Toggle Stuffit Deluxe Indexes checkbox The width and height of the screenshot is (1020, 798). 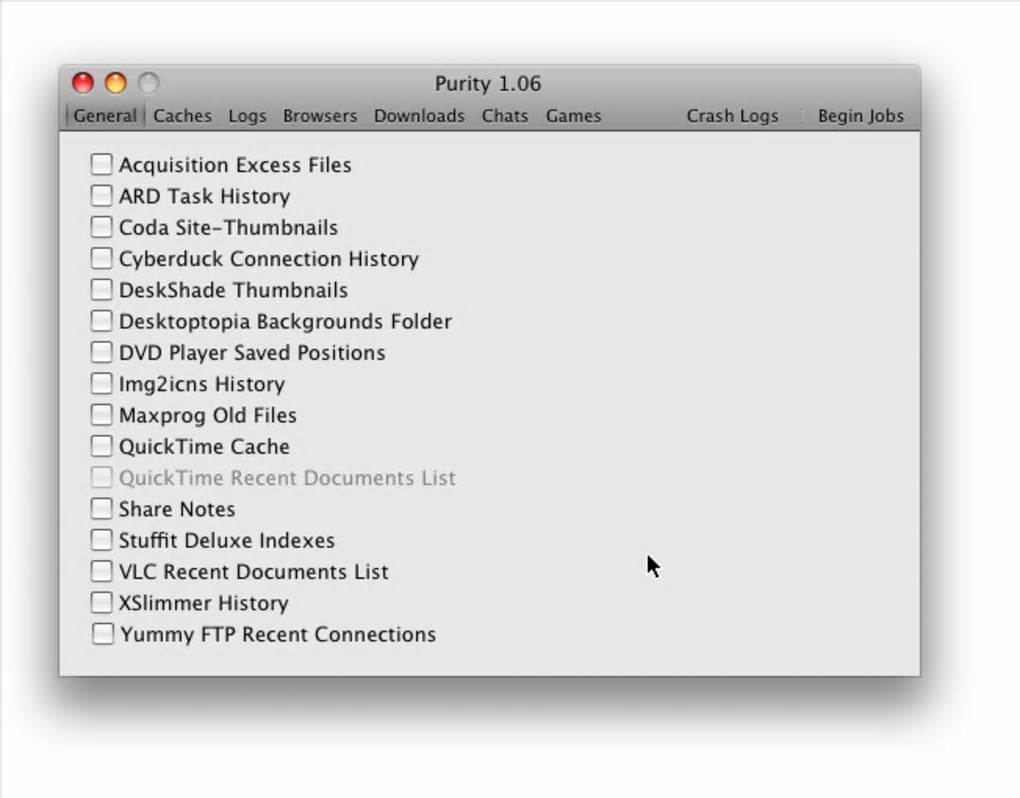coord(101,540)
